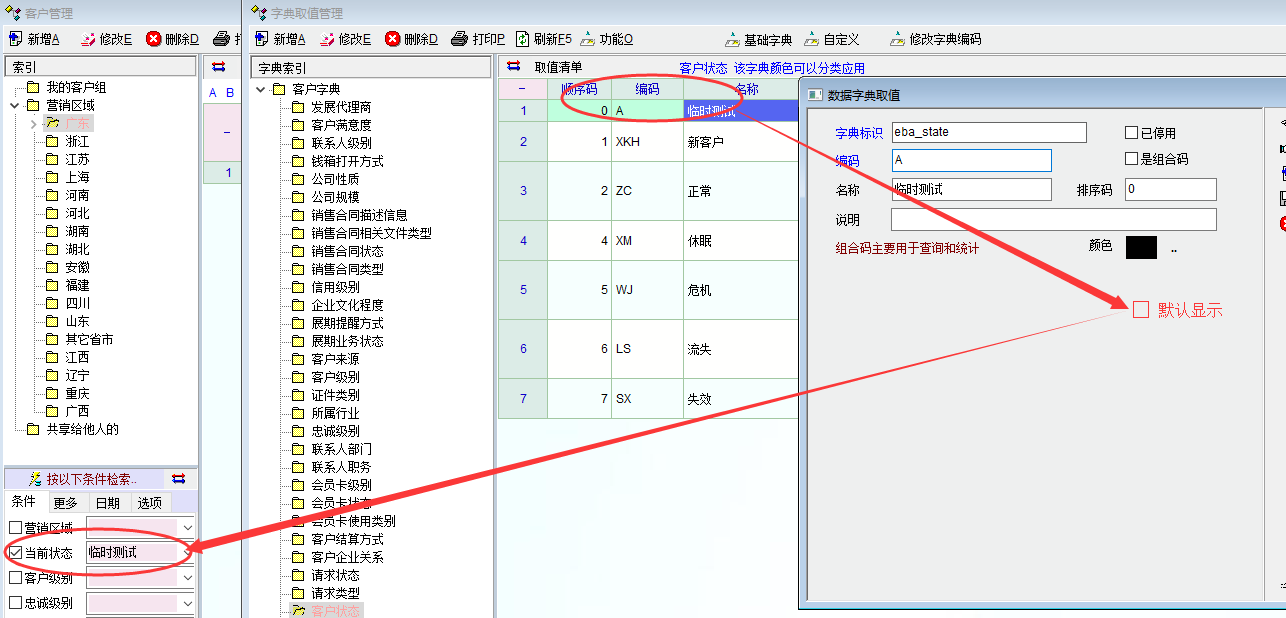Click the 修改 edit icon in 字典取值管理 toolbar
1286x618 pixels.
coord(327,39)
